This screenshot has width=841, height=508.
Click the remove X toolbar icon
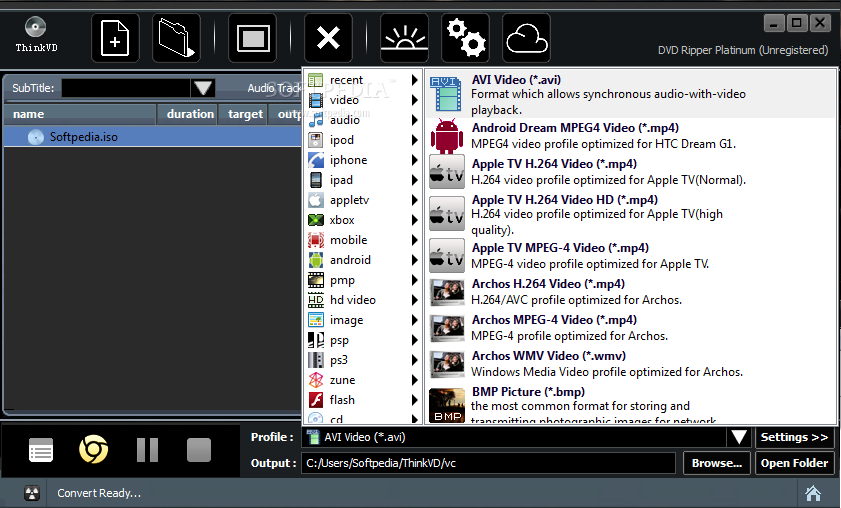[328, 38]
